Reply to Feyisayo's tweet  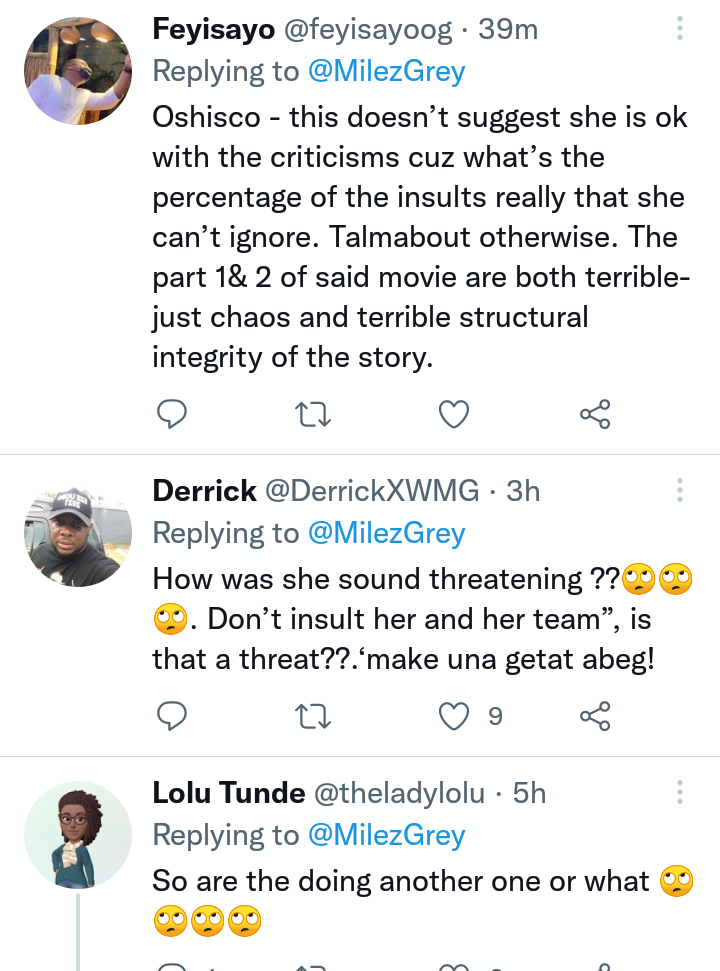[171, 414]
